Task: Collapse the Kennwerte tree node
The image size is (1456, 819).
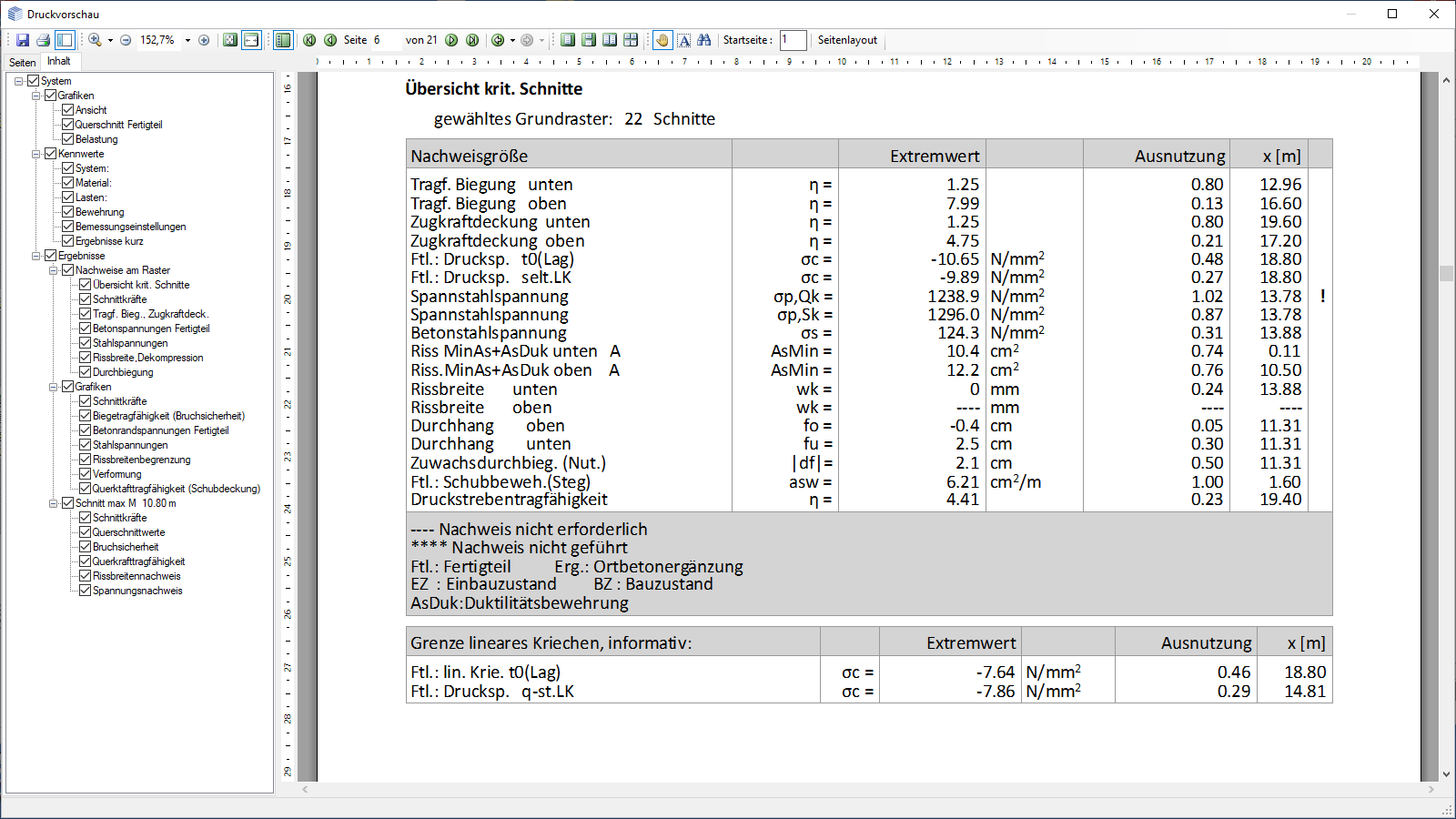Action: (36, 154)
